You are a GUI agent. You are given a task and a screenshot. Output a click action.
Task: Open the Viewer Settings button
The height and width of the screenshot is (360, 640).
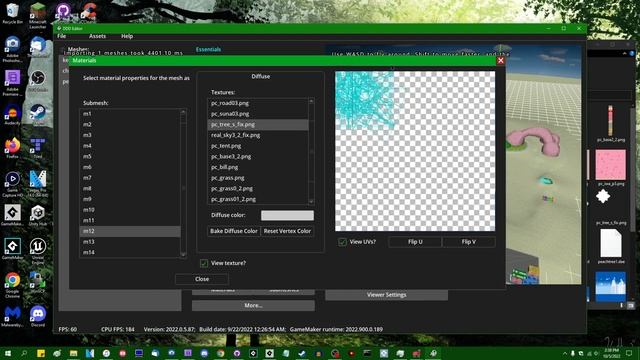point(387,295)
